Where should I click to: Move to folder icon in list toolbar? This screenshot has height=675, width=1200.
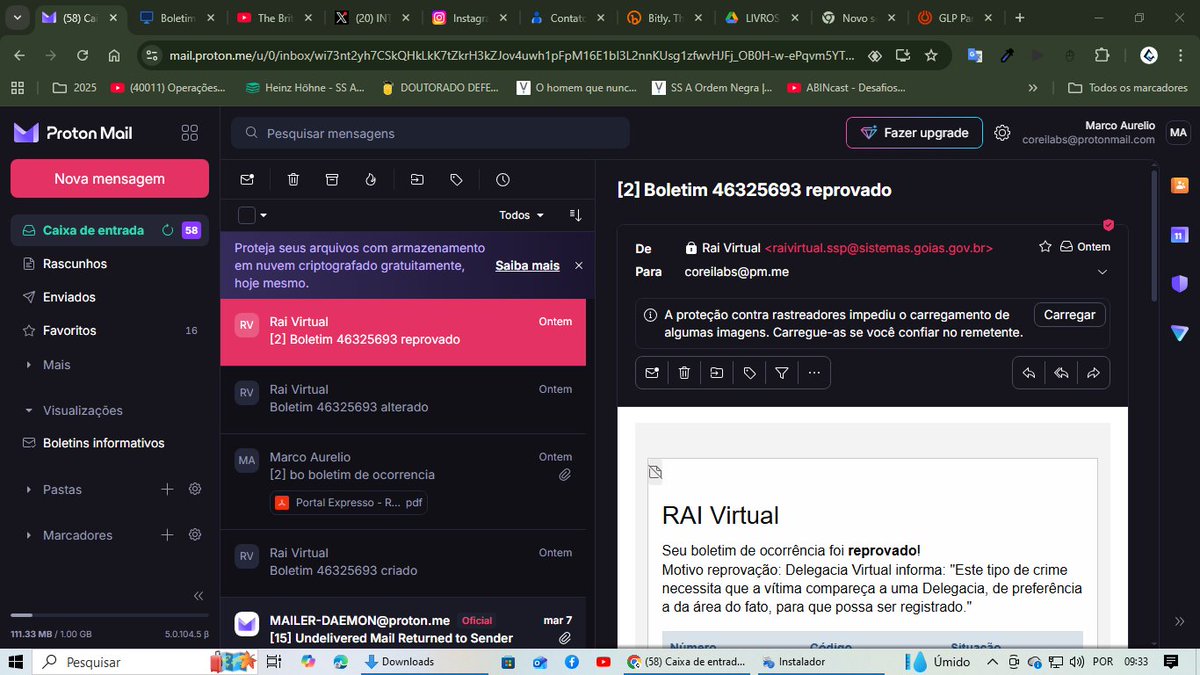(417, 180)
